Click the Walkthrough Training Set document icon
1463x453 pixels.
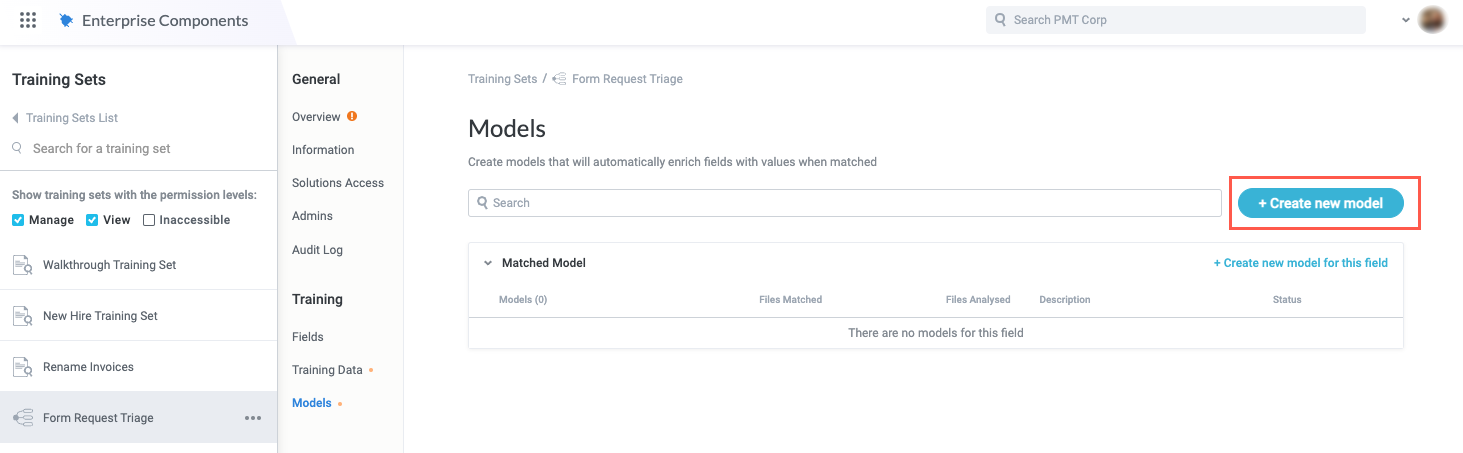click(22, 265)
